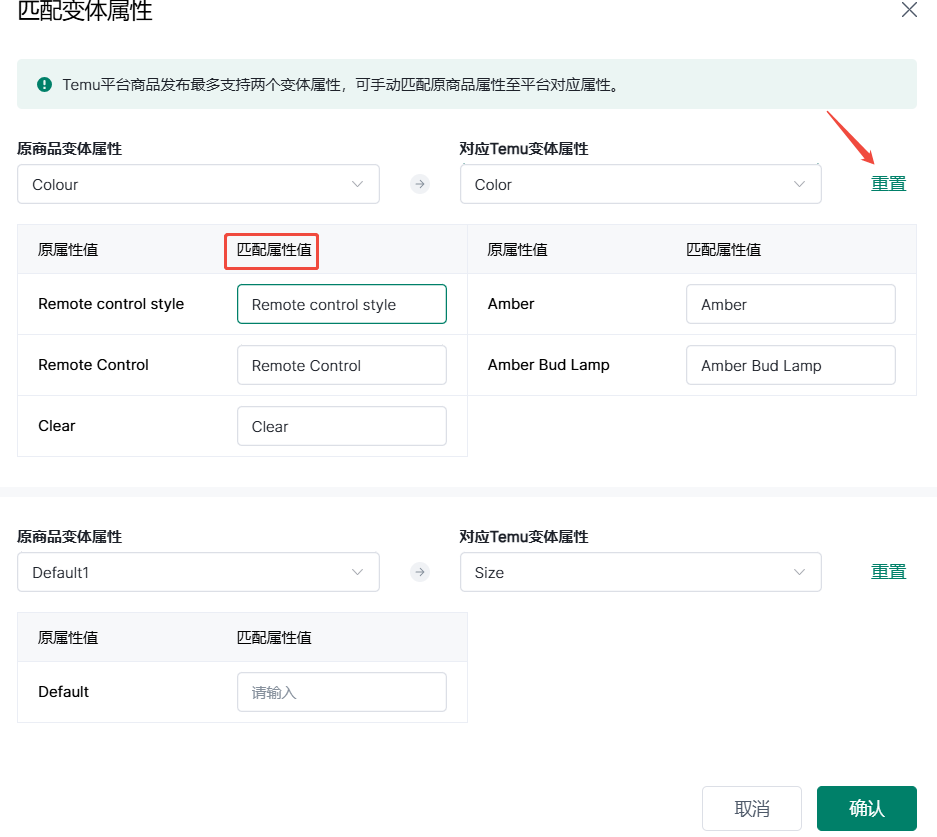
Task: Click the 匹配变体属性 dialog title
Action: tap(85, 11)
